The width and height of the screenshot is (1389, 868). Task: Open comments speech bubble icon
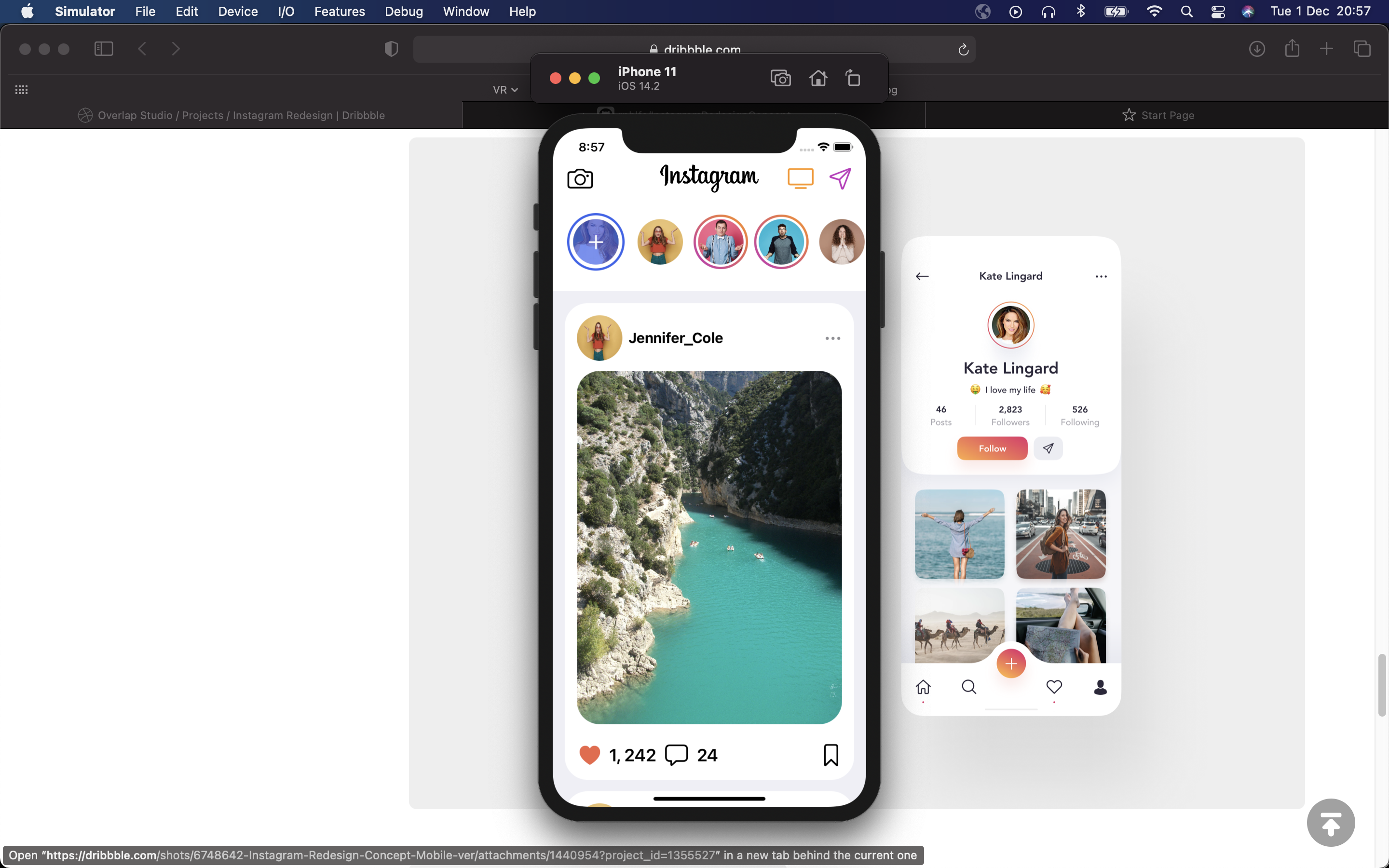click(676, 755)
